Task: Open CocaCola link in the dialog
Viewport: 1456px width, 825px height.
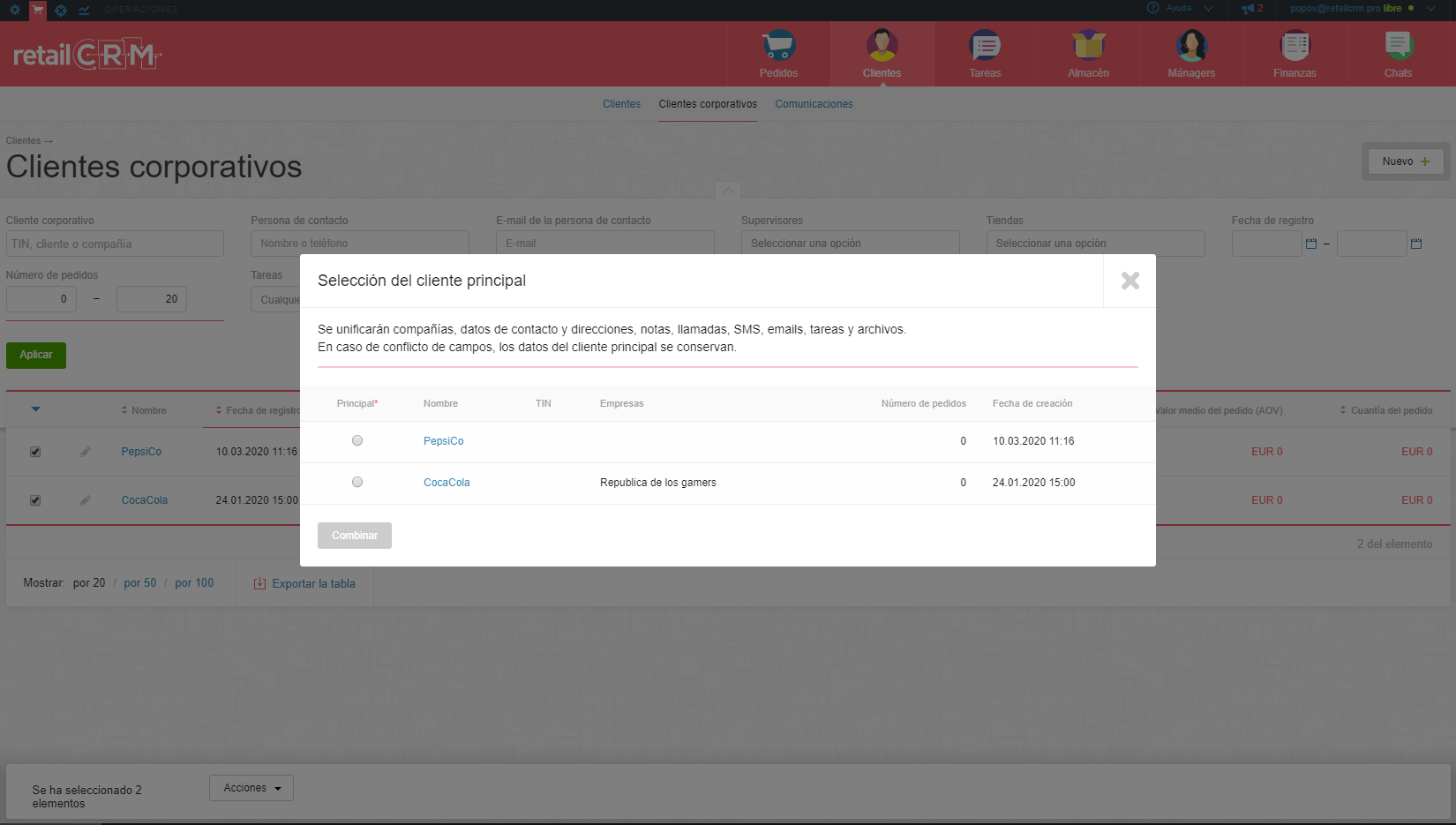Action: [447, 483]
